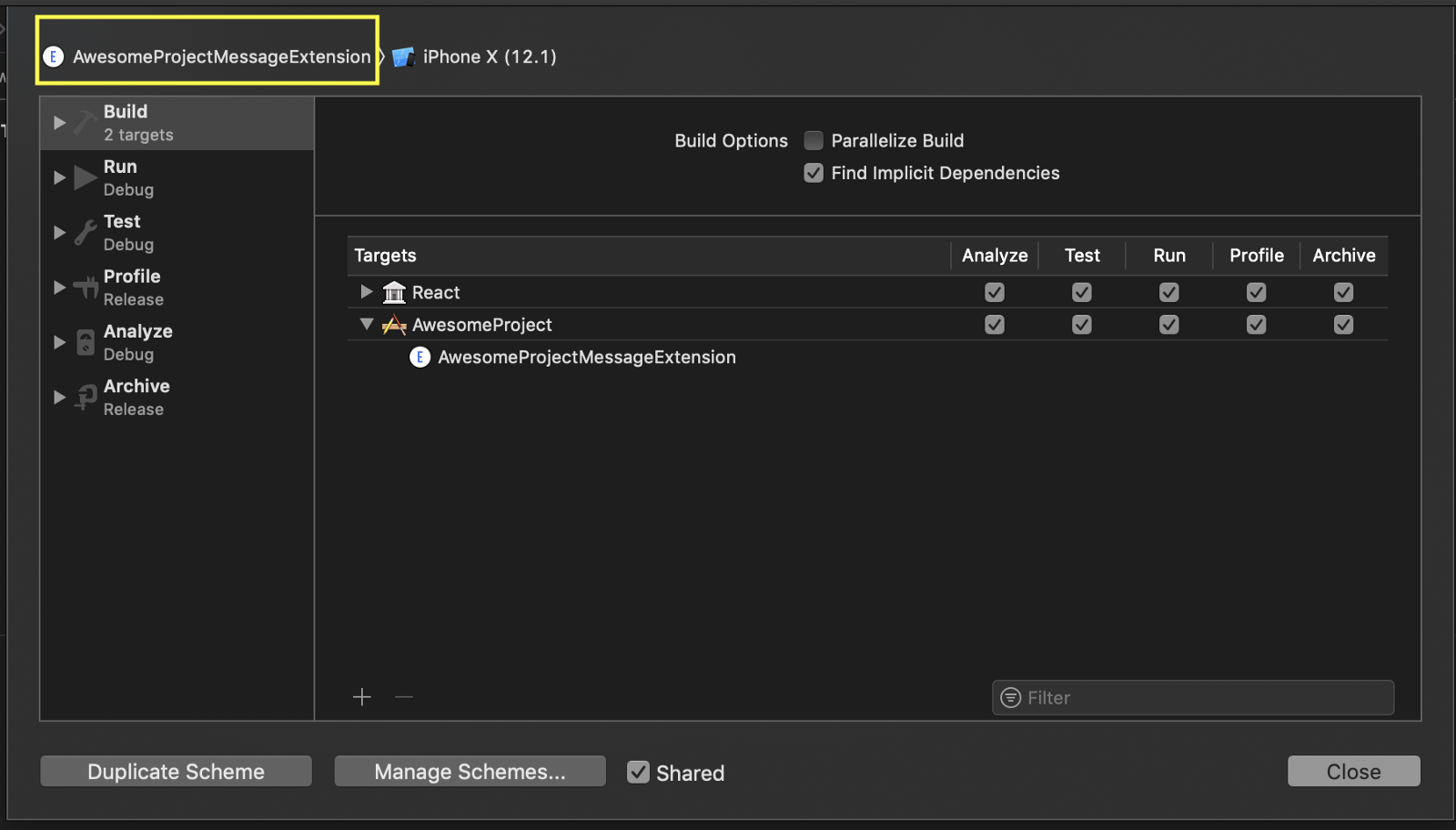Click the Duplicate Scheme button
Image resolution: width=1456 pixels, height=830 pixels.
click(x=176, y=772)
